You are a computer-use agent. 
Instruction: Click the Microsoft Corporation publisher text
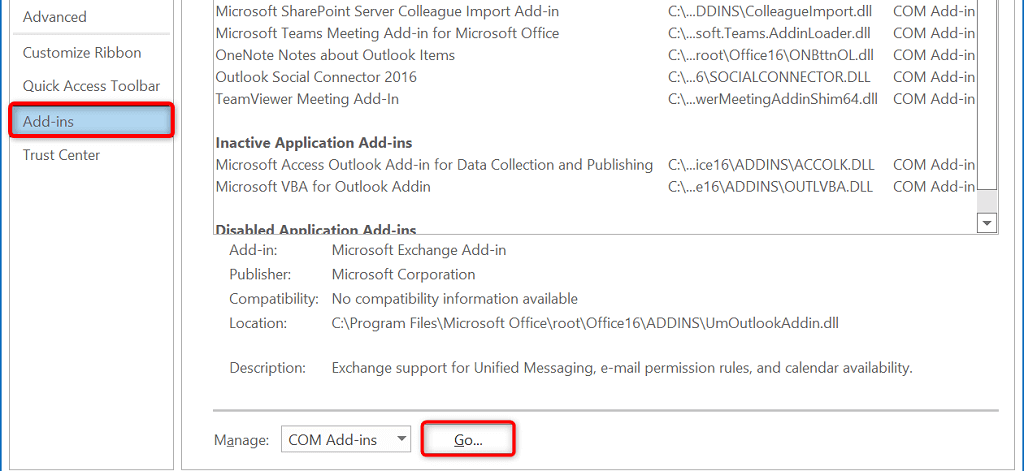click(403, 274)
